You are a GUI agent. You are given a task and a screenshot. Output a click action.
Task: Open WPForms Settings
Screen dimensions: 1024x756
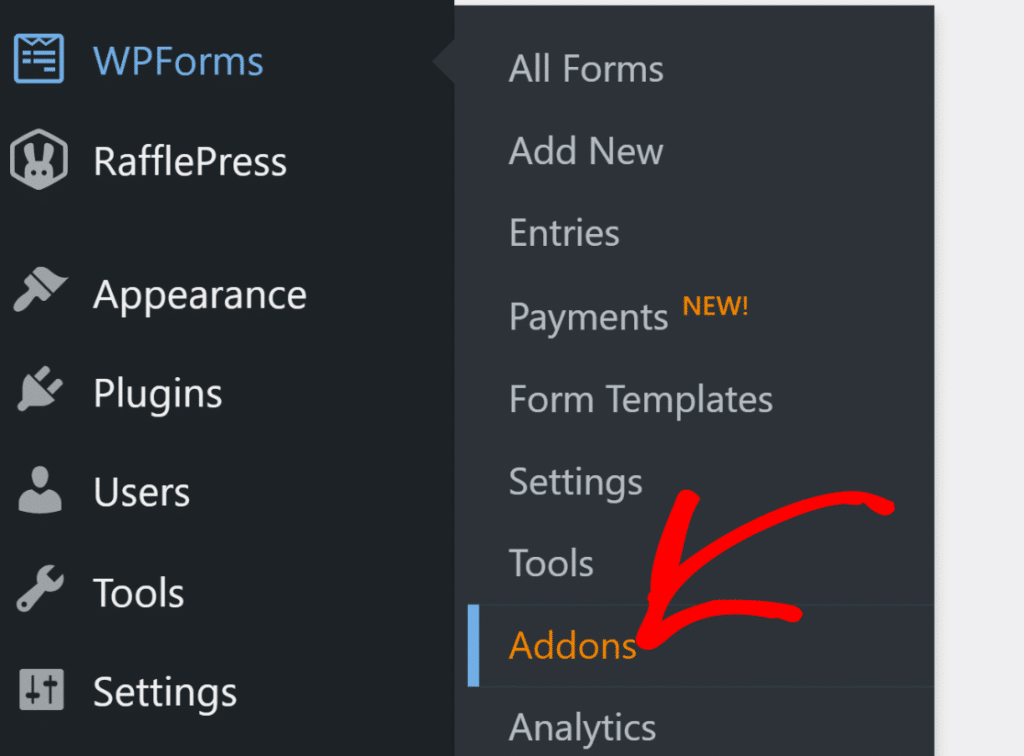(575, 481)
